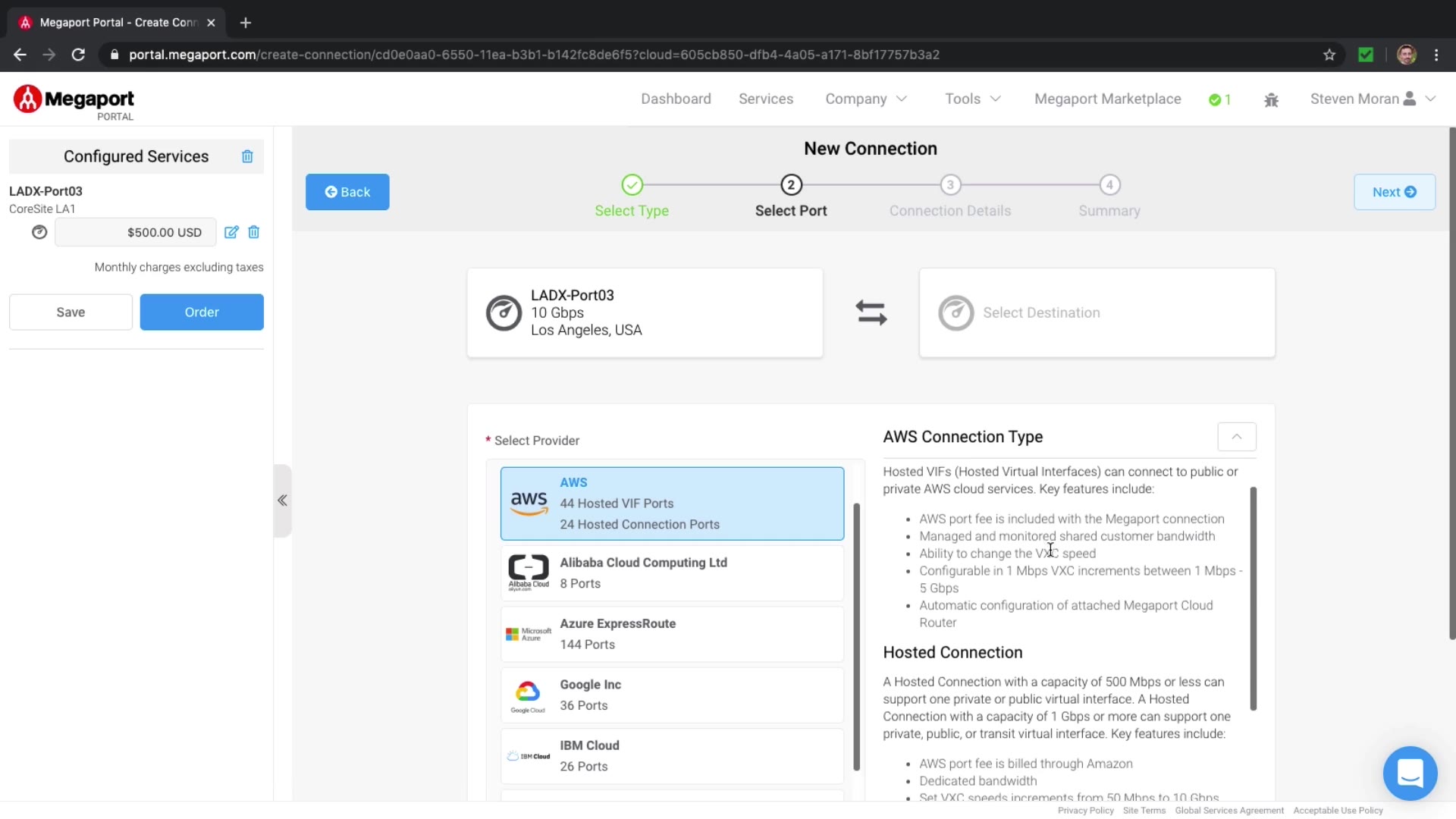The width and height of the screenshot is (1456, 819).
Task: Delete LADX-Port03 using its trash icon
Action: 254,232
